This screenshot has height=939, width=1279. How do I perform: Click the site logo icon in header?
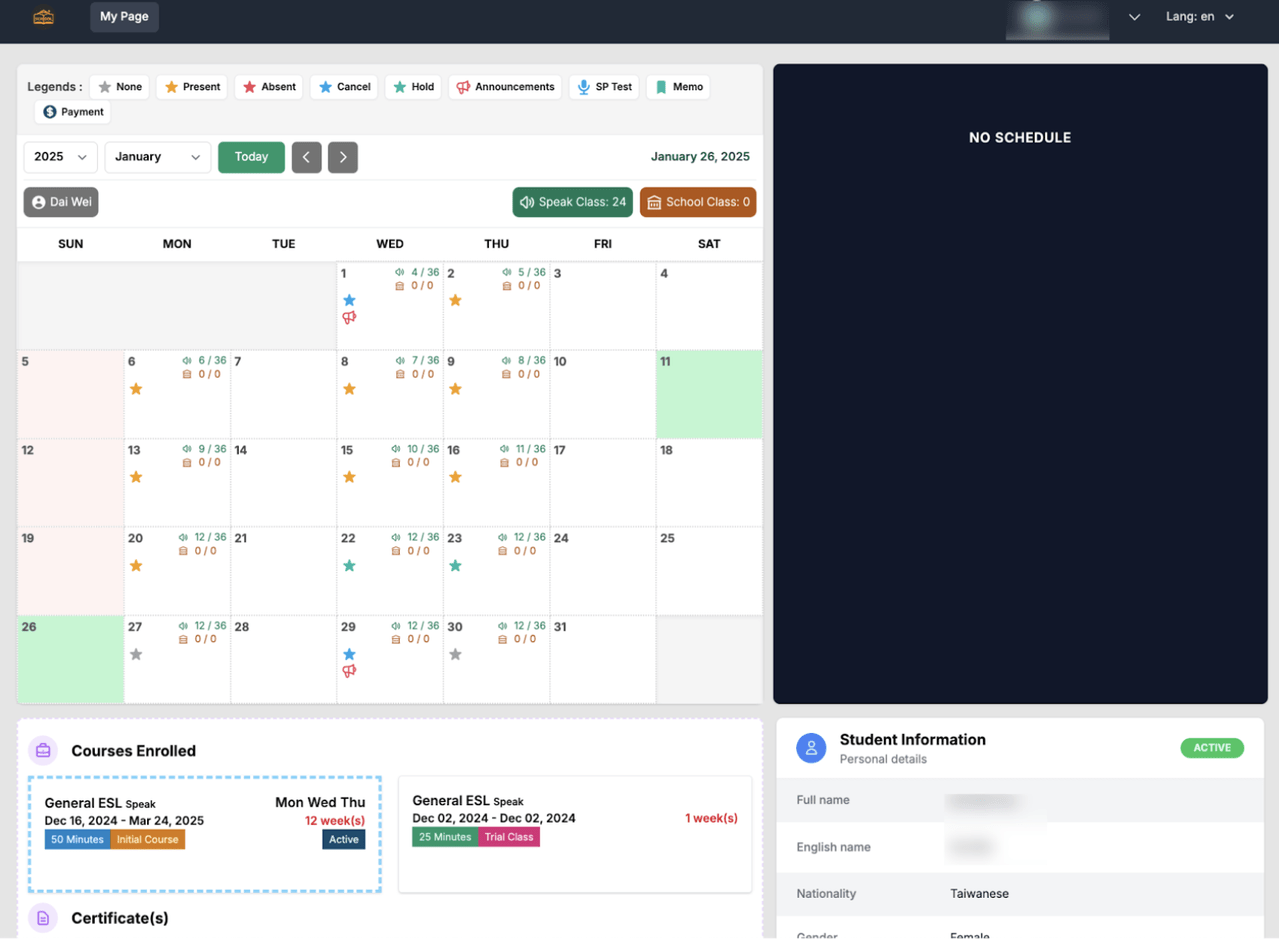[43, 17]
